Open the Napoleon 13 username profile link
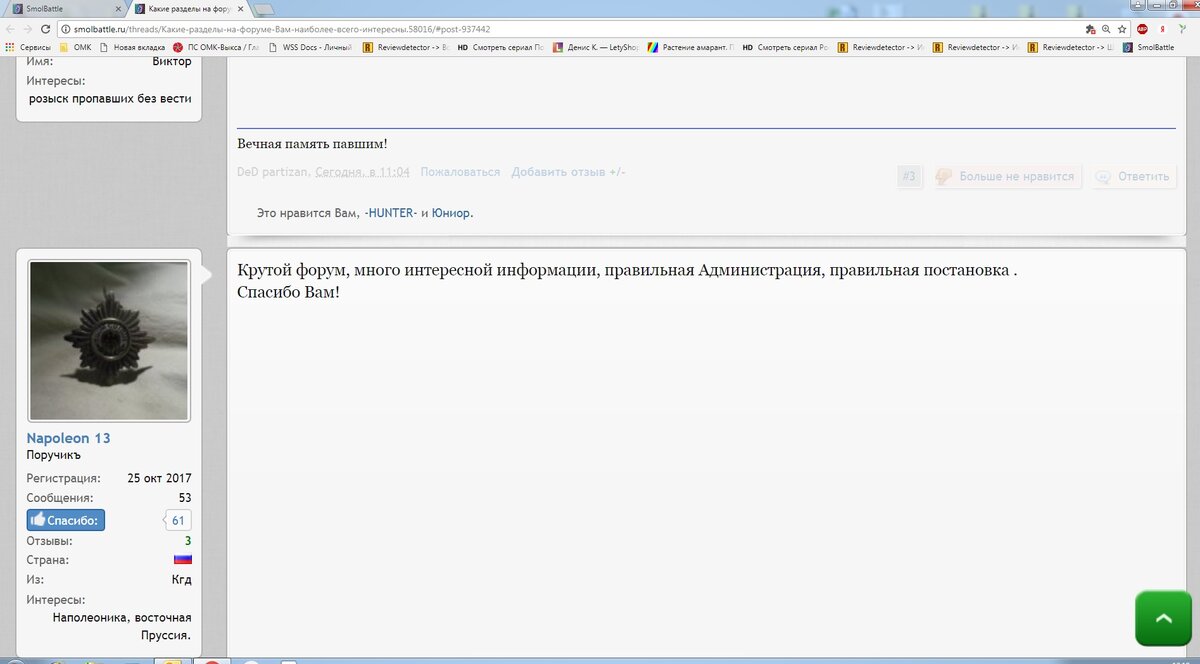The image size is (1200, 664). pos(68,438)
